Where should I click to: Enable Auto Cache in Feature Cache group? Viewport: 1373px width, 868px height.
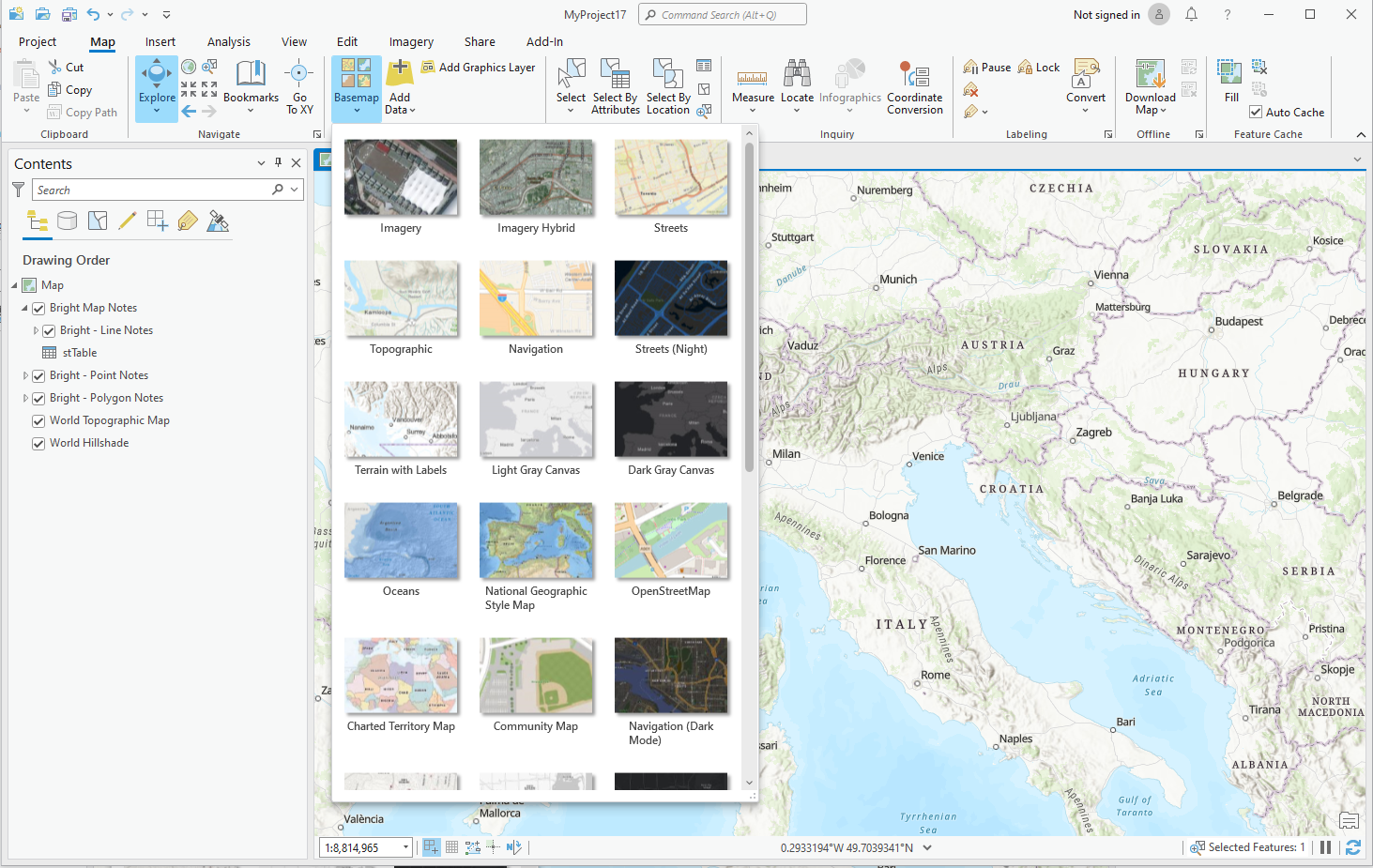coord(1256,112)
